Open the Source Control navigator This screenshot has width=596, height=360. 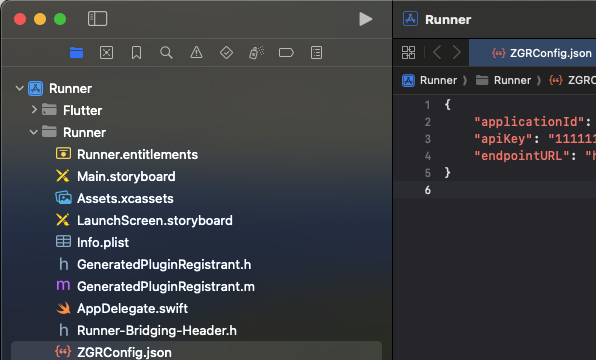click(x=106, y=52)
